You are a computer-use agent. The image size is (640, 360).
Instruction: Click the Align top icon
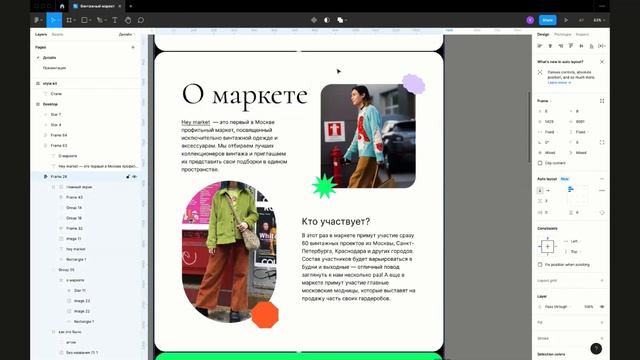click(571, 46)
